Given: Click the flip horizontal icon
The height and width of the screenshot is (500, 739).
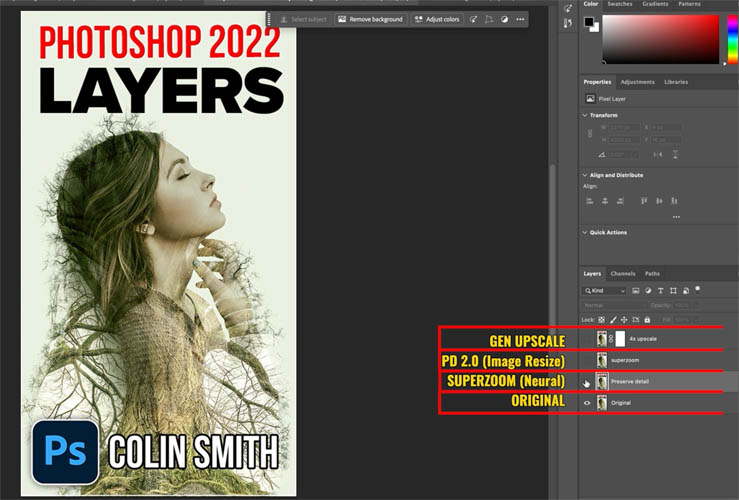Looking at the screenshot, I should (x=658, y=155).
